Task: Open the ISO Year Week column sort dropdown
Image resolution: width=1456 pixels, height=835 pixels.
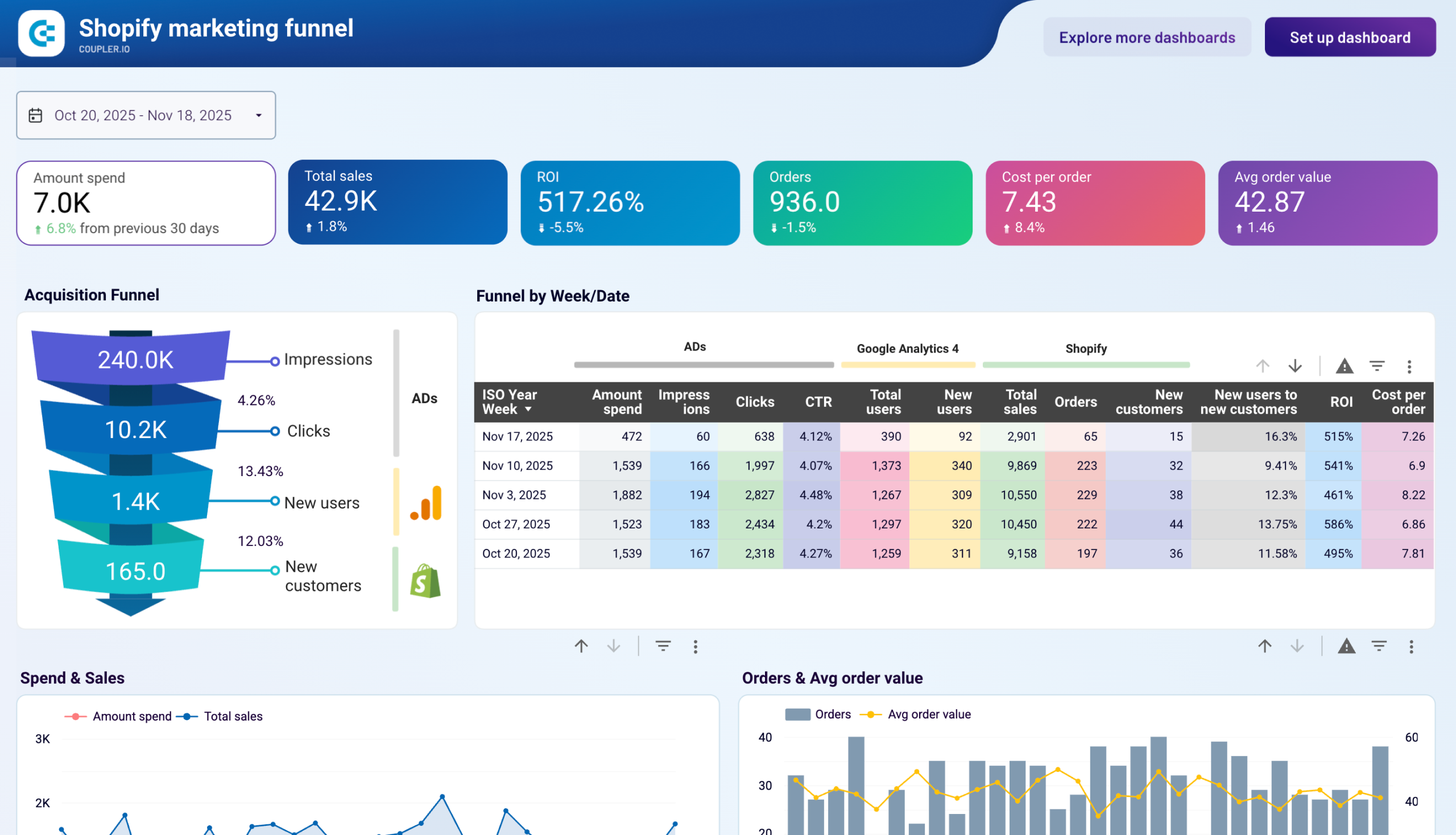Action: pos(528,409)
